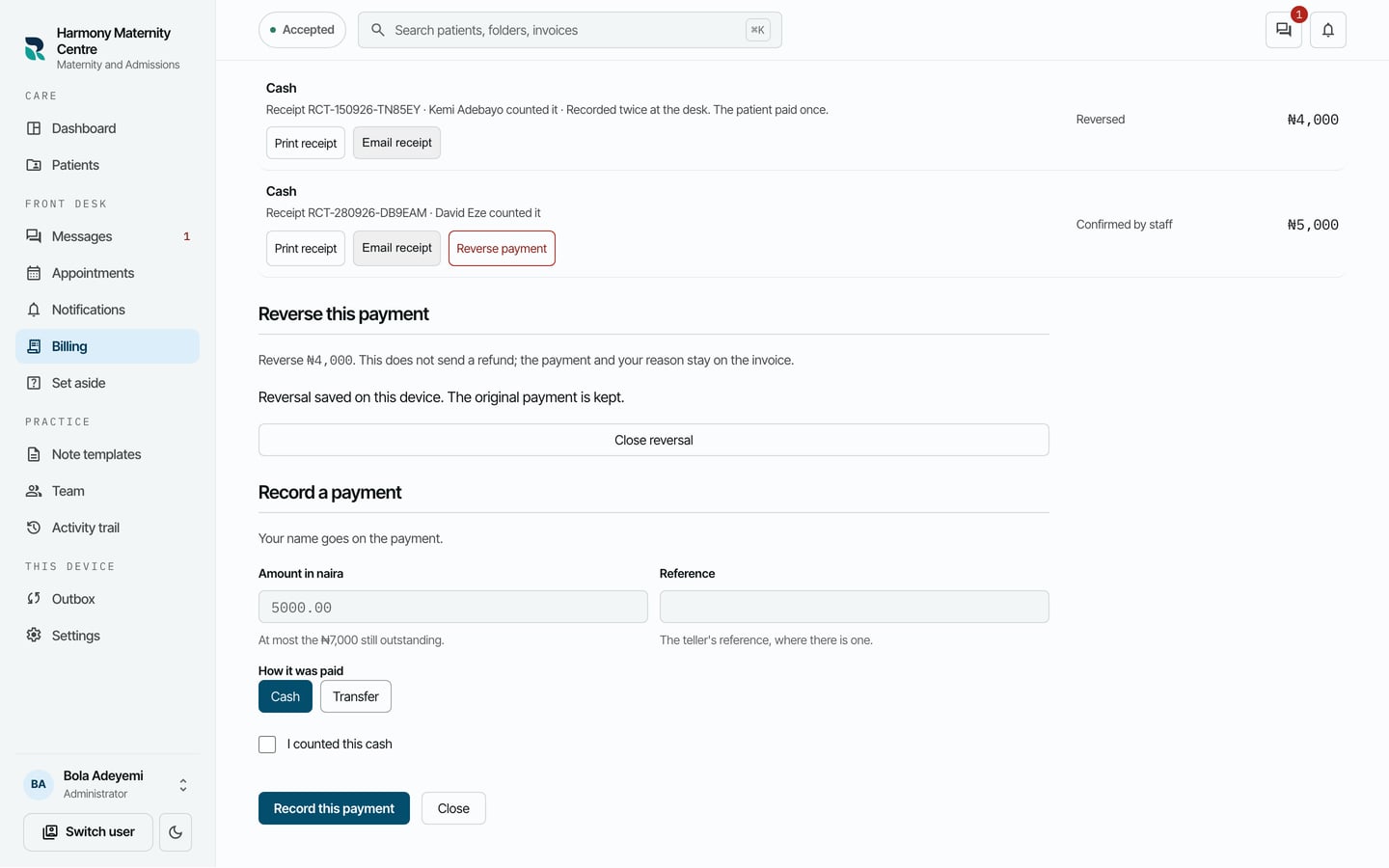
Task: Click the 'Confirmed by staff' status text
Action: pos(1125,225)
